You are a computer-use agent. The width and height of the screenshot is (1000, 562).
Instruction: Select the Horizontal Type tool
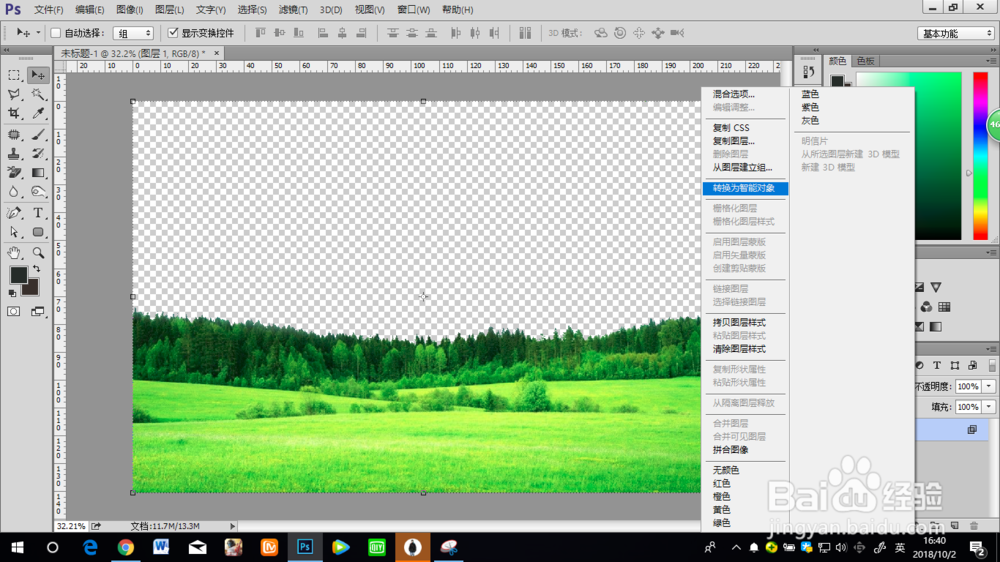pos(38,213)
